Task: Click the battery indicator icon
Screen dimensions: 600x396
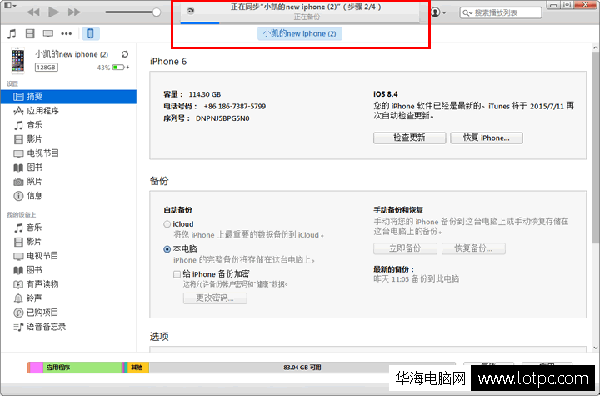Action: pyautogui.click(x=118, y=67)
